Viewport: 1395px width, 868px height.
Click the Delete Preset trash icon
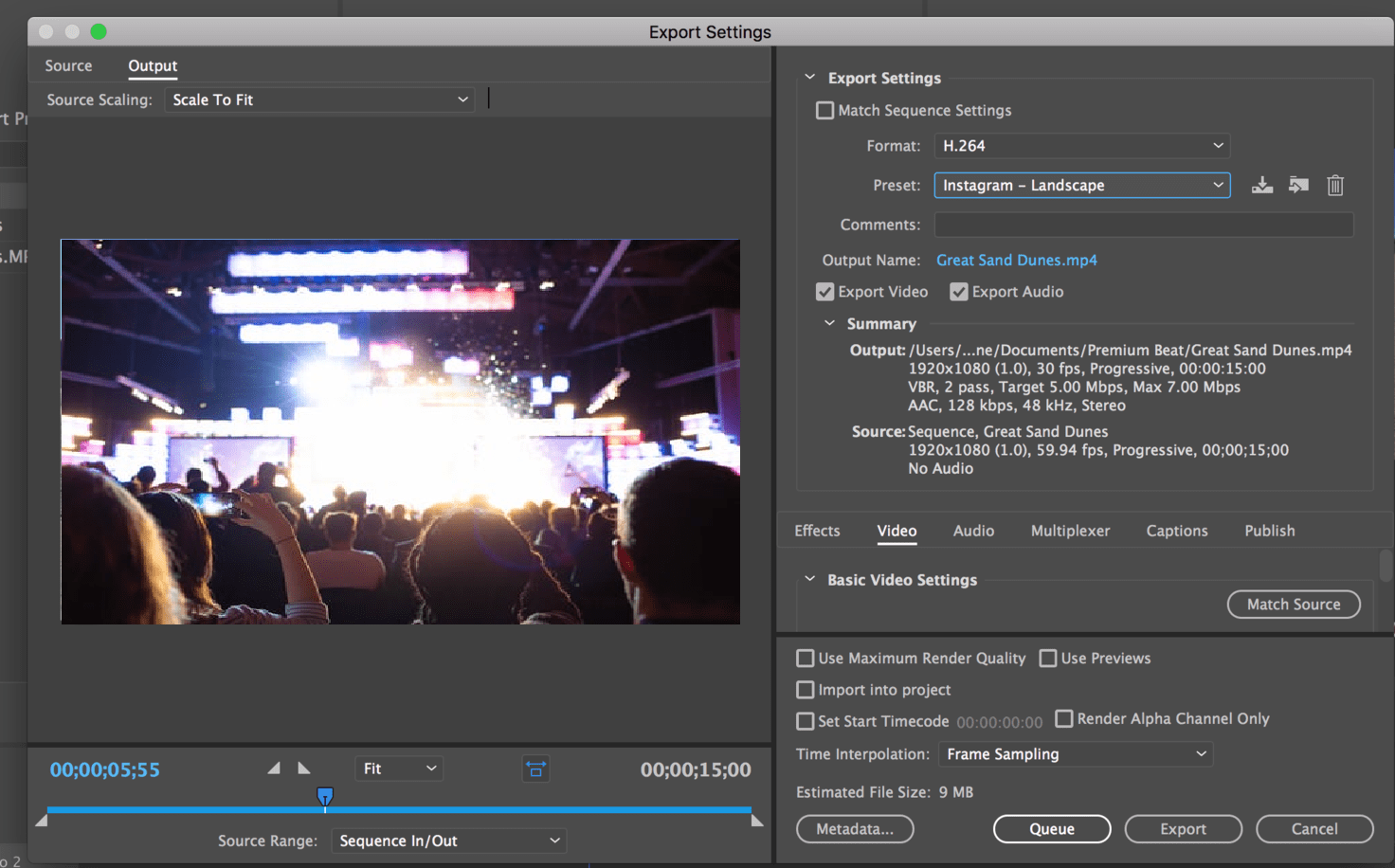click(1335, 186)
